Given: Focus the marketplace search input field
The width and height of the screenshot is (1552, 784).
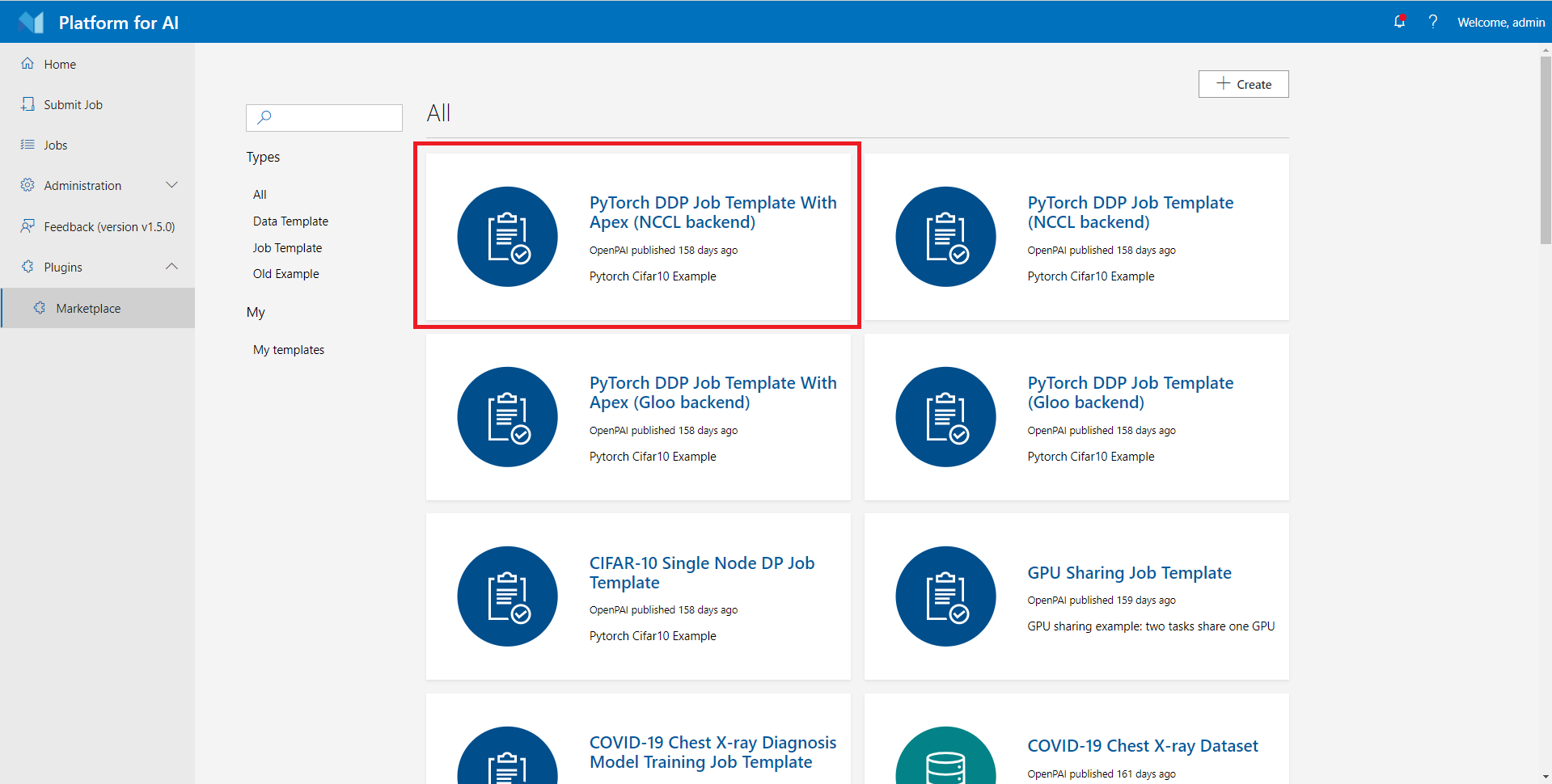Looking at the screenshot, I should pyautogui.click(x=324, y=118).
